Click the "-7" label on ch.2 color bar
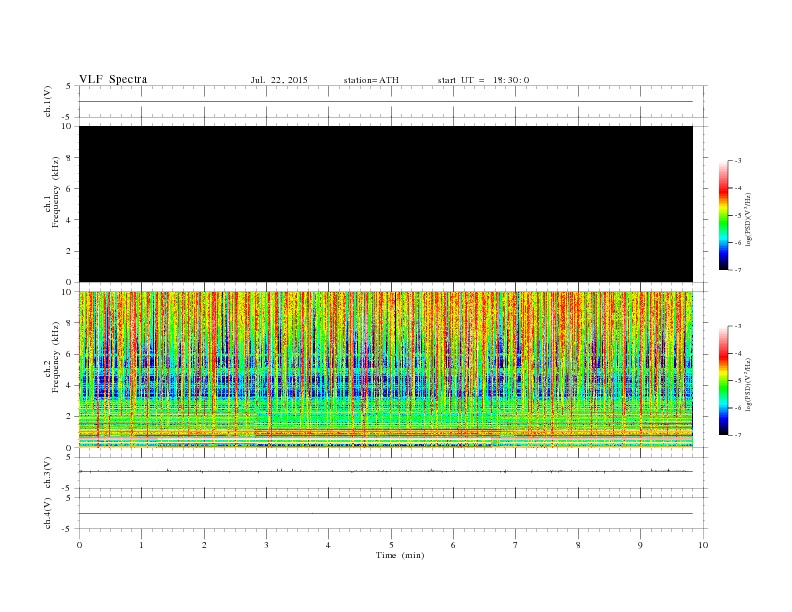 pyautogui.click(x=738, y=435)
